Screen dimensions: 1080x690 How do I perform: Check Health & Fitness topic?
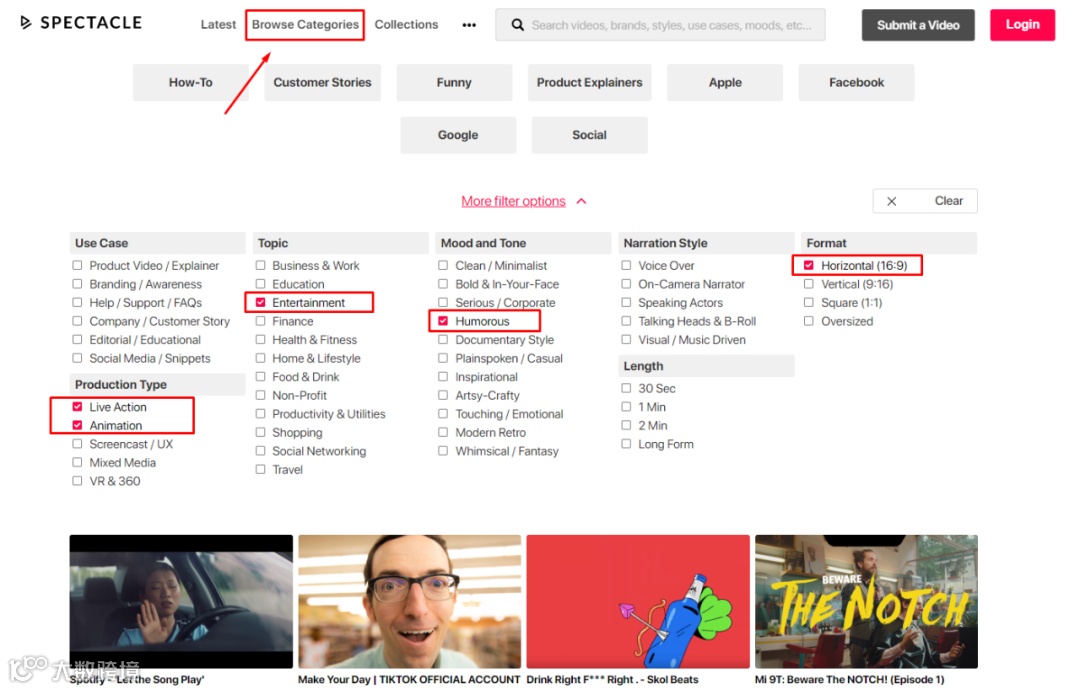(x=260, y=339)
